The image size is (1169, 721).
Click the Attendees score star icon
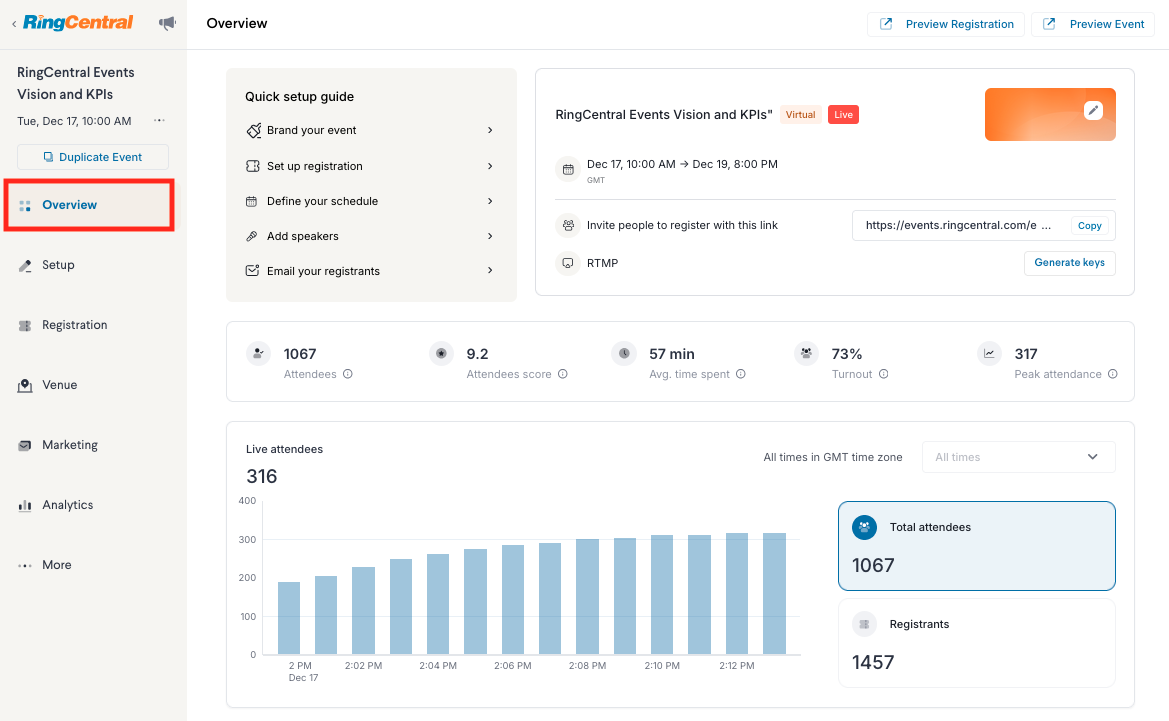pyautogui.click(x=441, y=353)
